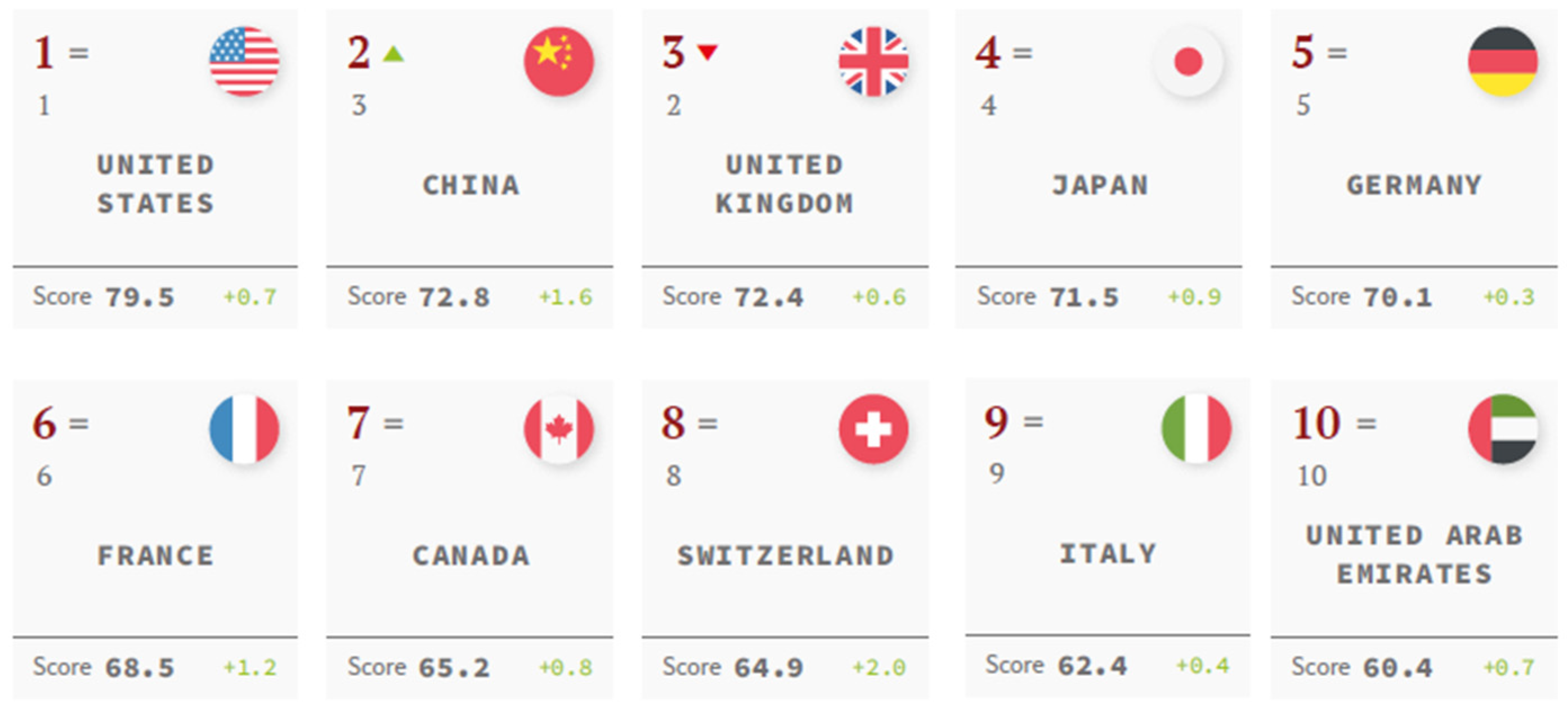Click the Japan flag icon

point(1188,61)
